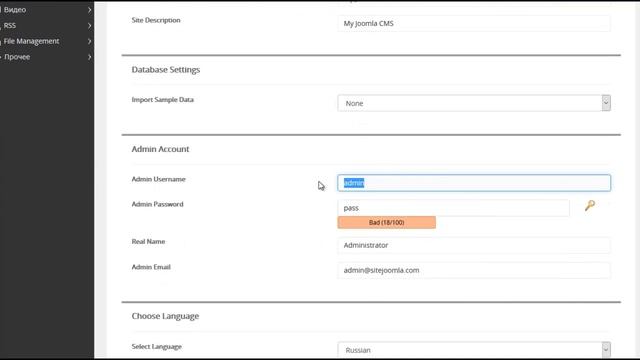Click the chevron next to File Management
The image size is (640, 360).
coord(89,41)
